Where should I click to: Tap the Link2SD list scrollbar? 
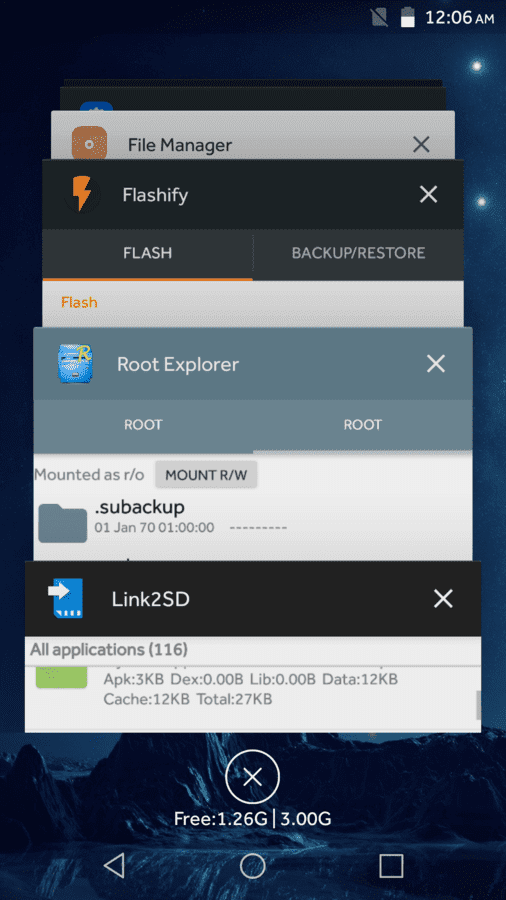(478, 705)
